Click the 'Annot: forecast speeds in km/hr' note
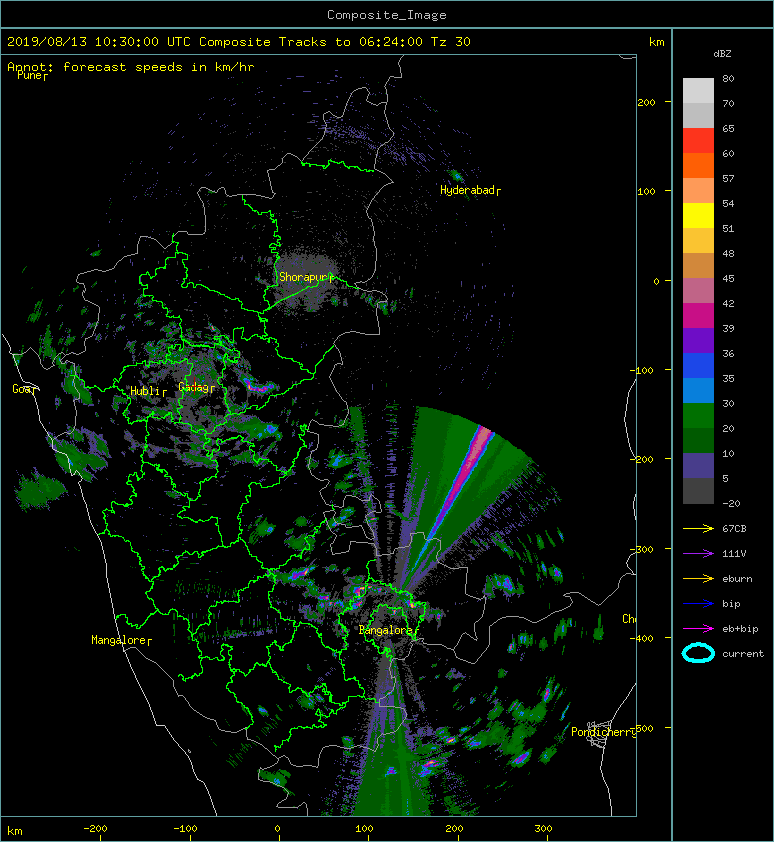The width and height of the screenshot is (774, 842). pyautogui.click(x=131, y=67)
